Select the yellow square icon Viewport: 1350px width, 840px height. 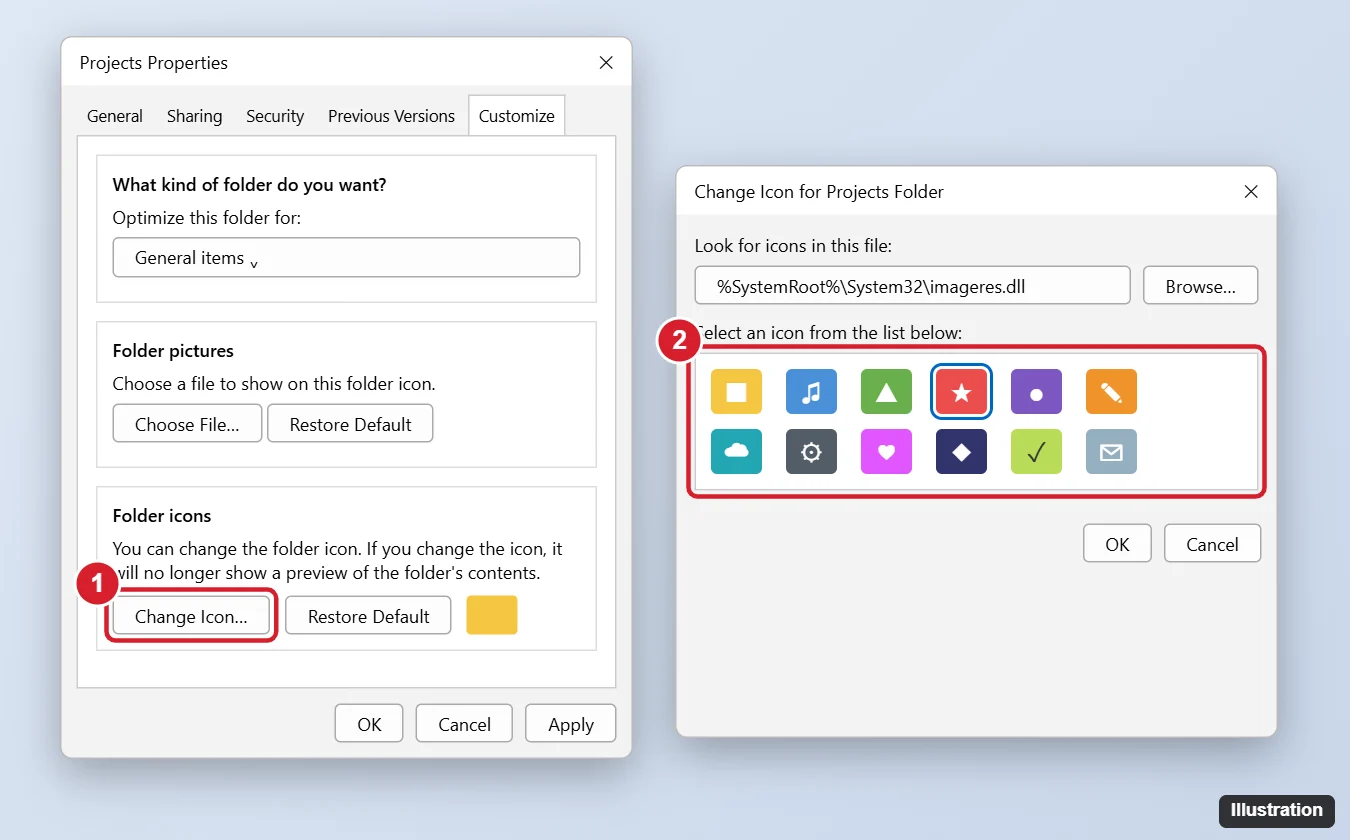736,392
